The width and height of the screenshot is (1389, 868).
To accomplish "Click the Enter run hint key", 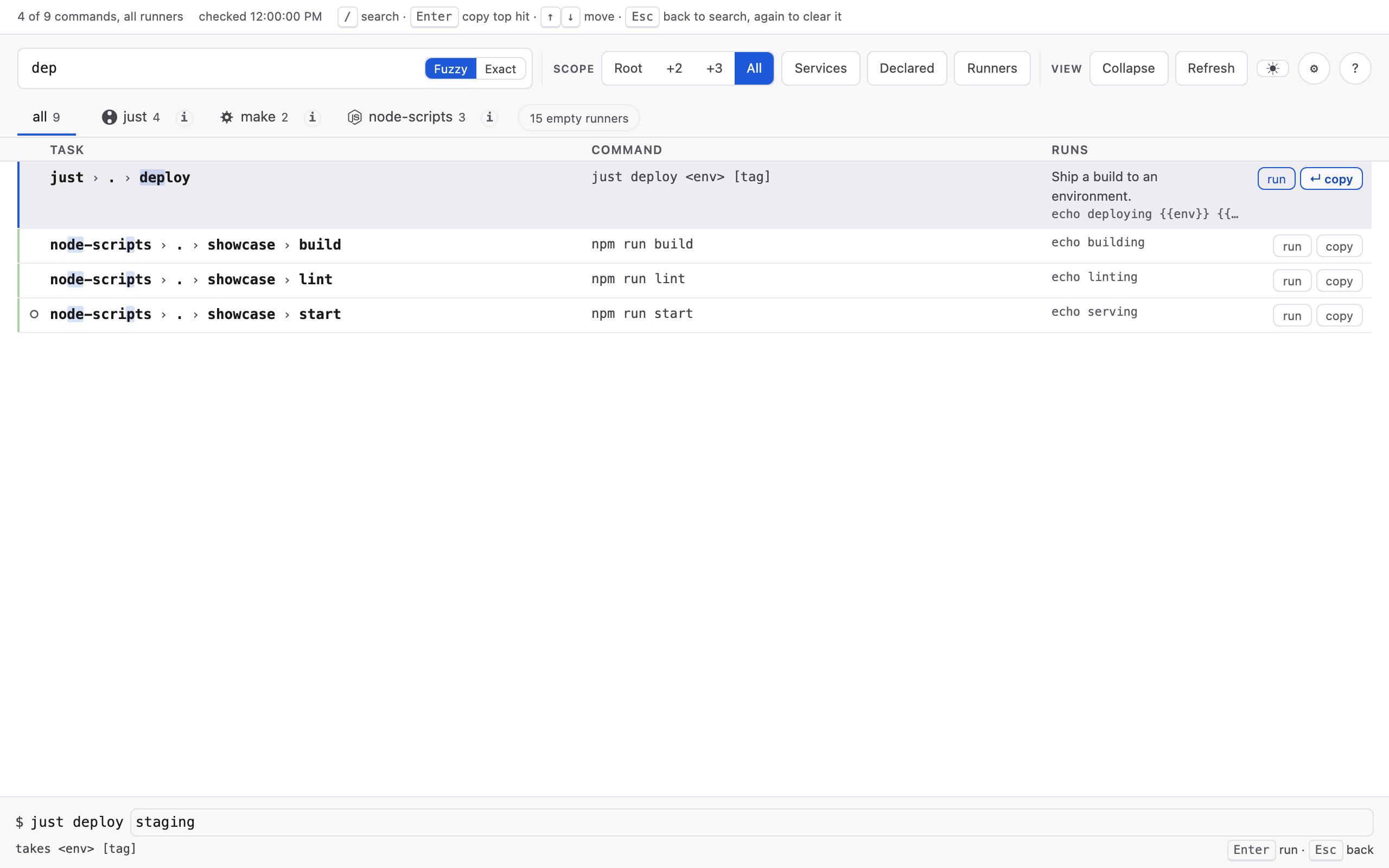I will (1251, 850).
